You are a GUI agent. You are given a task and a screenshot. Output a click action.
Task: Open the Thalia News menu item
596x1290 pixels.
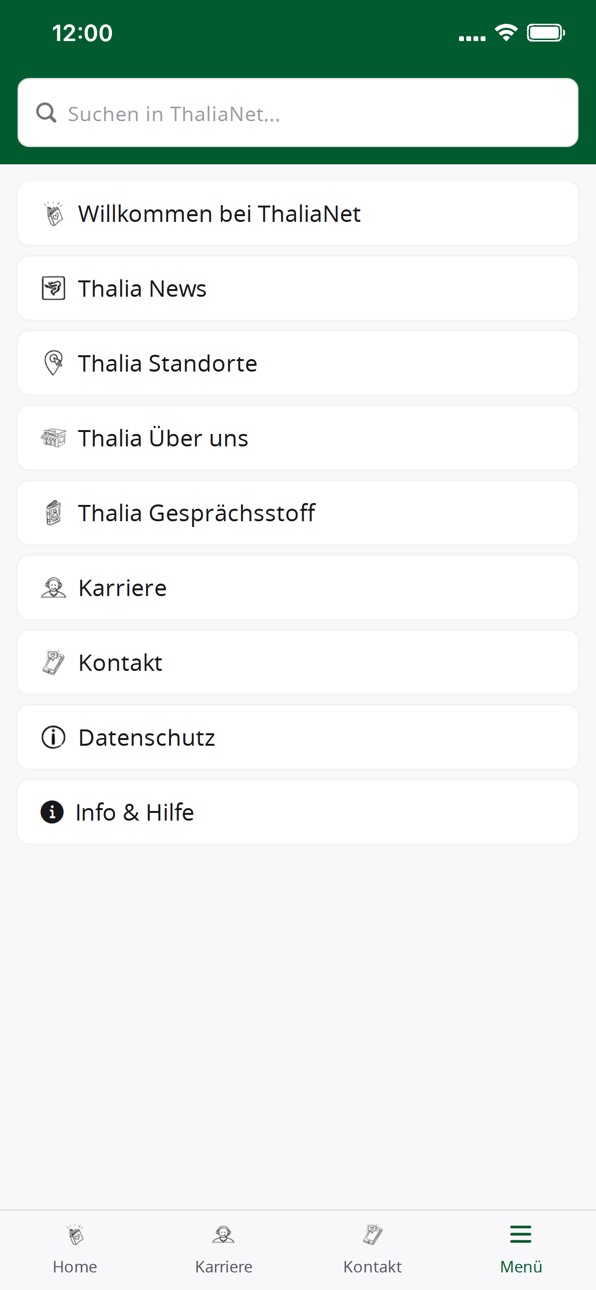tap(298, 288)
